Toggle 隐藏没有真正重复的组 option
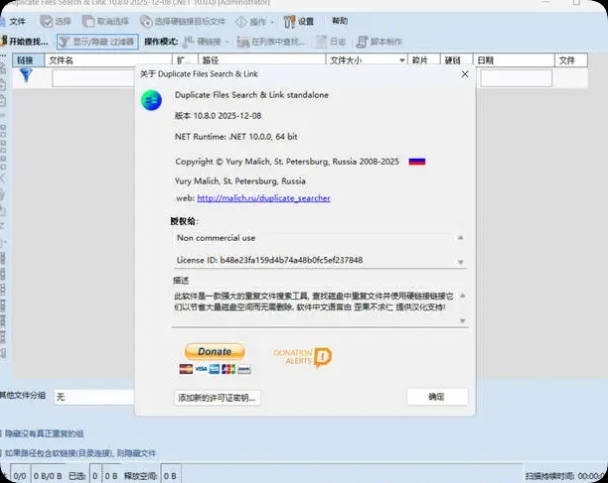The image size is (608, 483). point(43,433)
